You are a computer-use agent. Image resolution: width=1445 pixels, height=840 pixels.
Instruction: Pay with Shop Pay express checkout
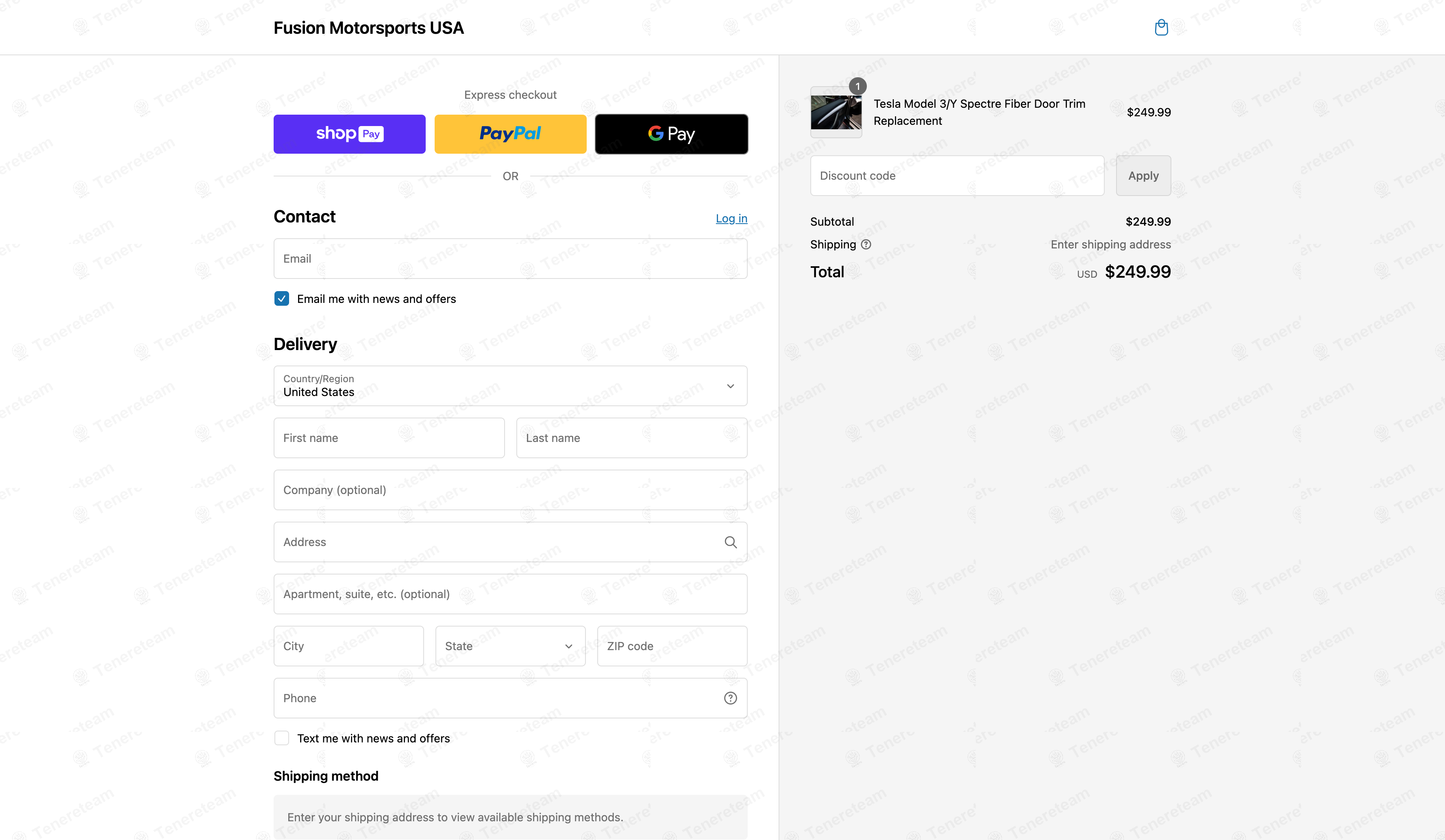click(349, 134)
